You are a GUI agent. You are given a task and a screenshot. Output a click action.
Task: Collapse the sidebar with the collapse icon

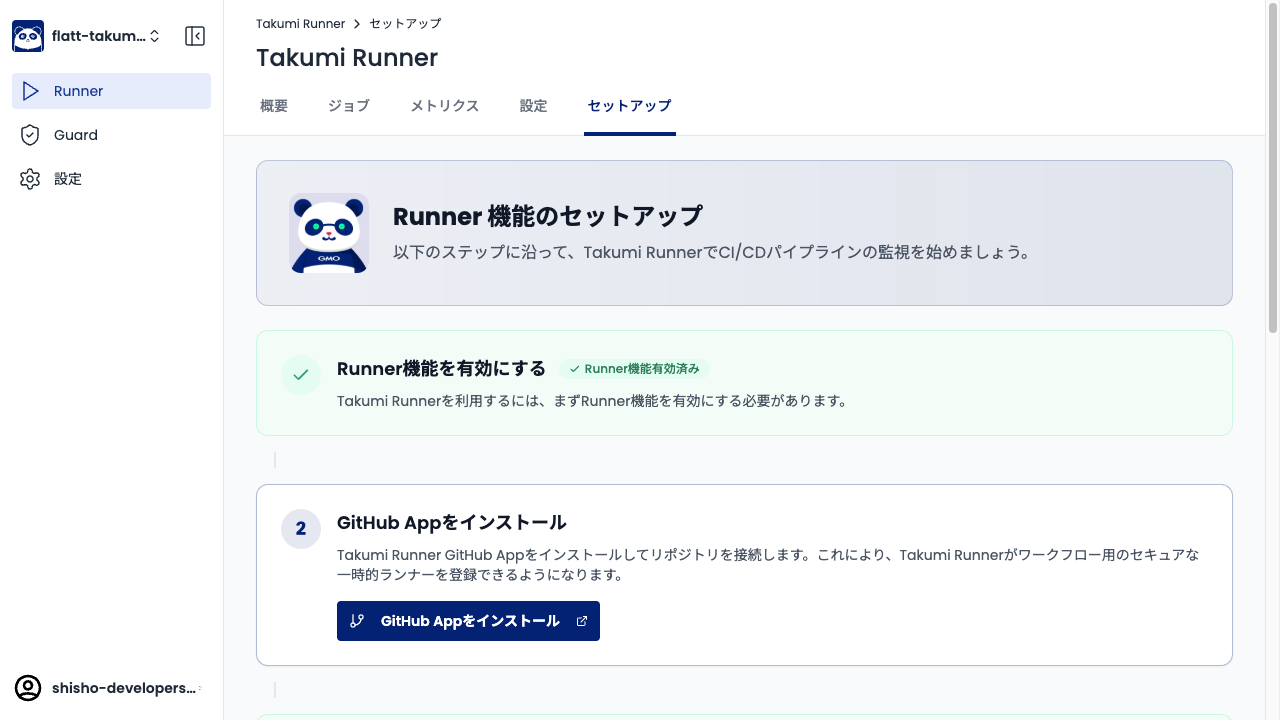coord(195,35)
